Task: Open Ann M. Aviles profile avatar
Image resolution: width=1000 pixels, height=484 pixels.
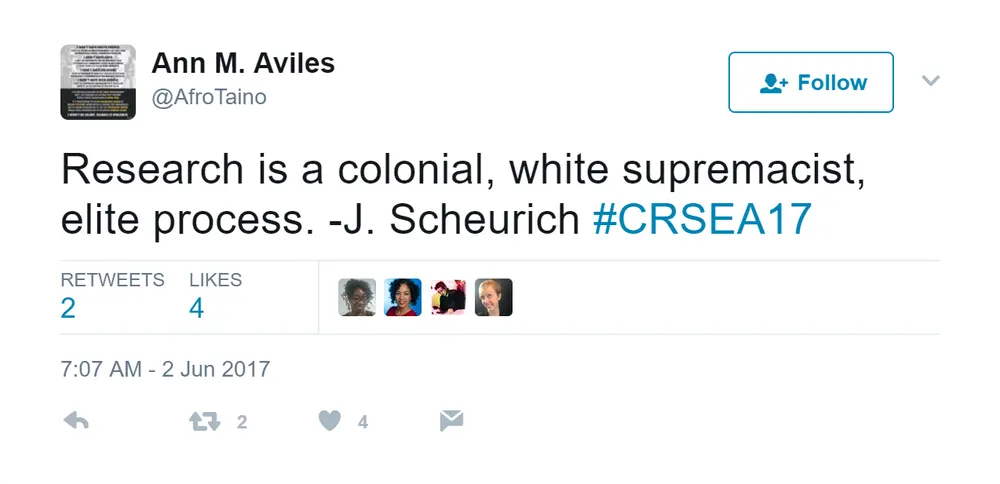Action: (98, 82)
